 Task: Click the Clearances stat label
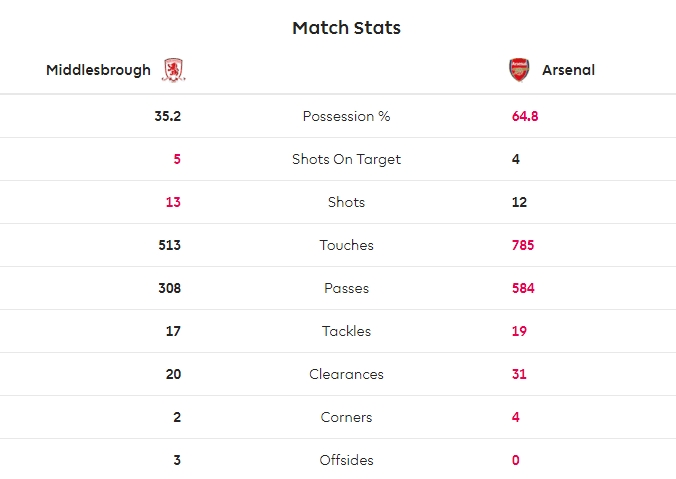[x=346, y=374]
